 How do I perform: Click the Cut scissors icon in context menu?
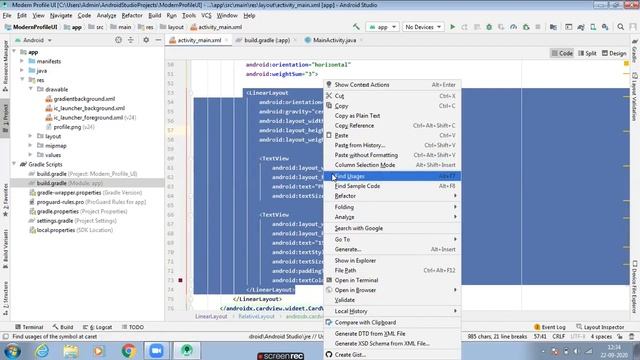pos(329,96)
